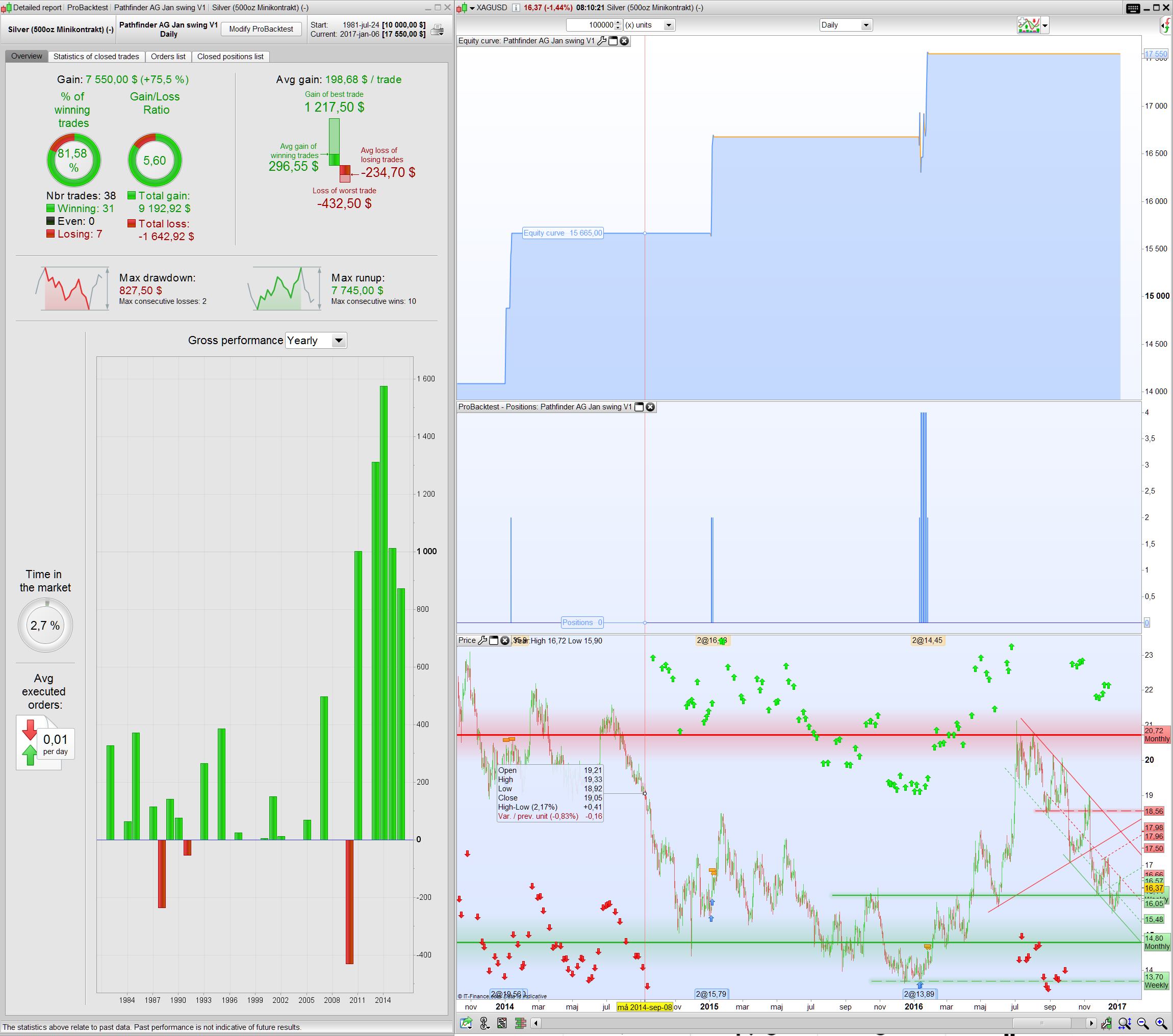
Task: Close the ProBacktest Positions panel
Action: point(650,407)
